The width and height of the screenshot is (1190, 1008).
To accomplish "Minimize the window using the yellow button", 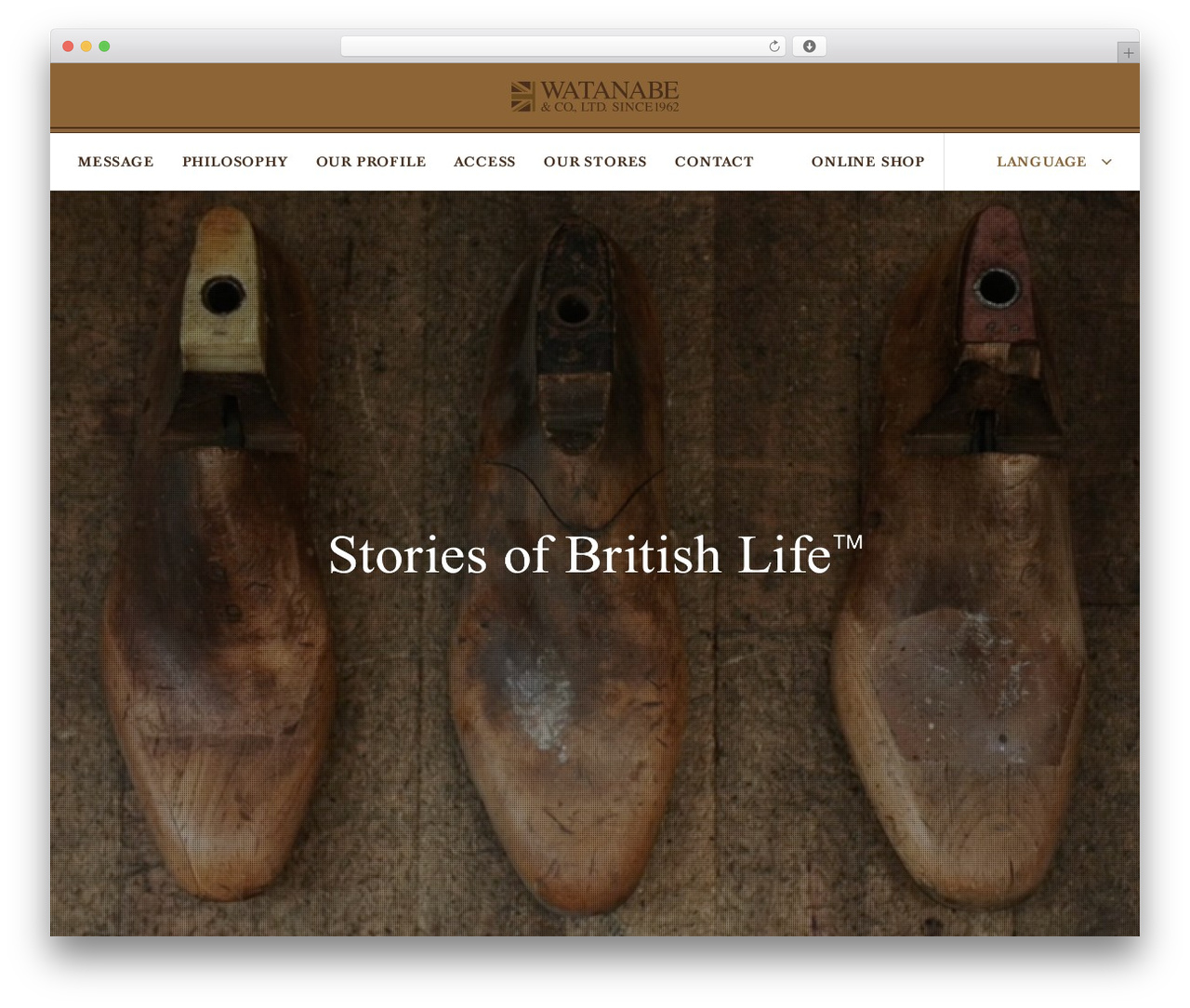I will click(x=86, y=46).
